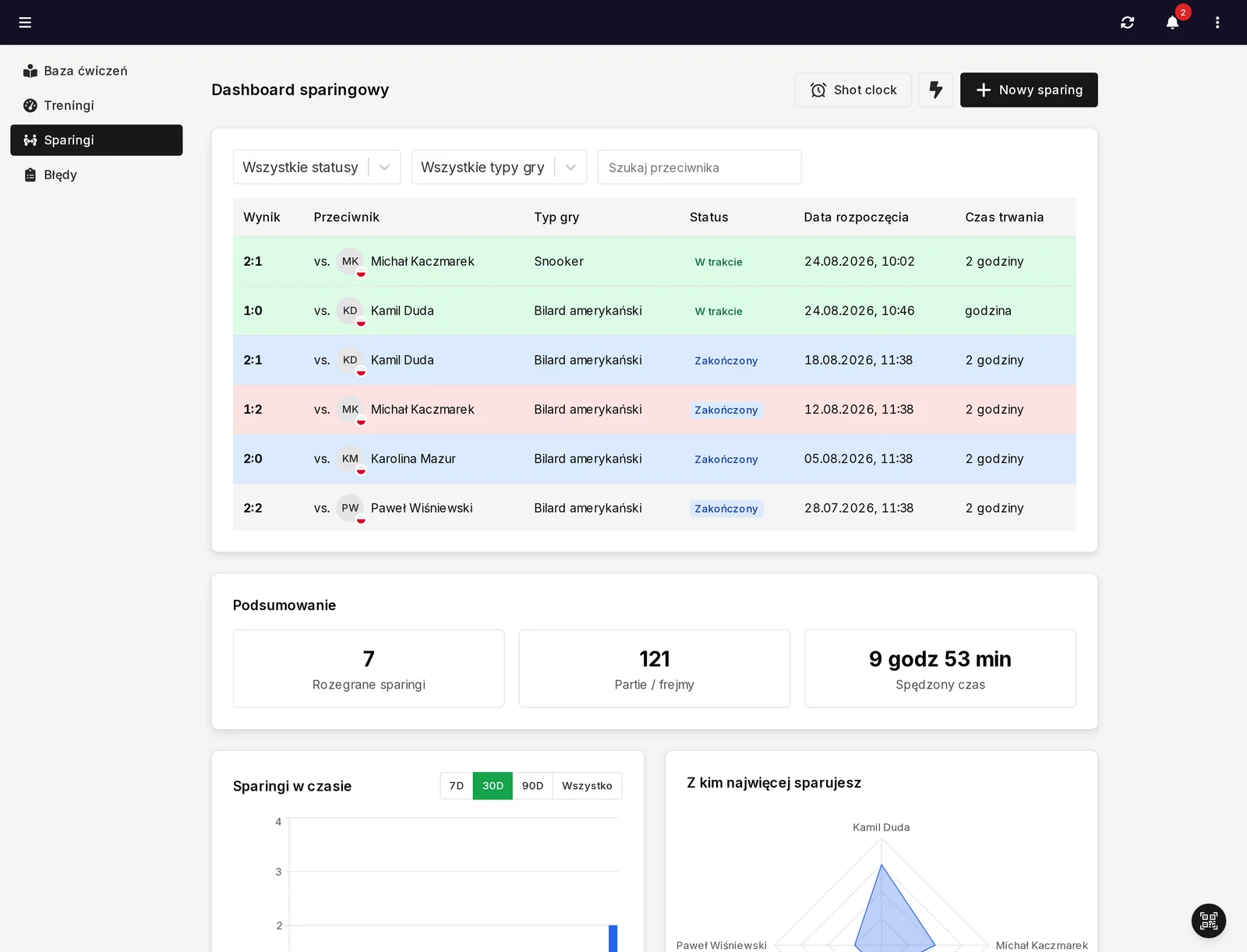This screenshot has width=1247, height=952.
Task: Click Michał Kaczmarek in the 12.08.2026 row
Action: click(x=422, y=410)
